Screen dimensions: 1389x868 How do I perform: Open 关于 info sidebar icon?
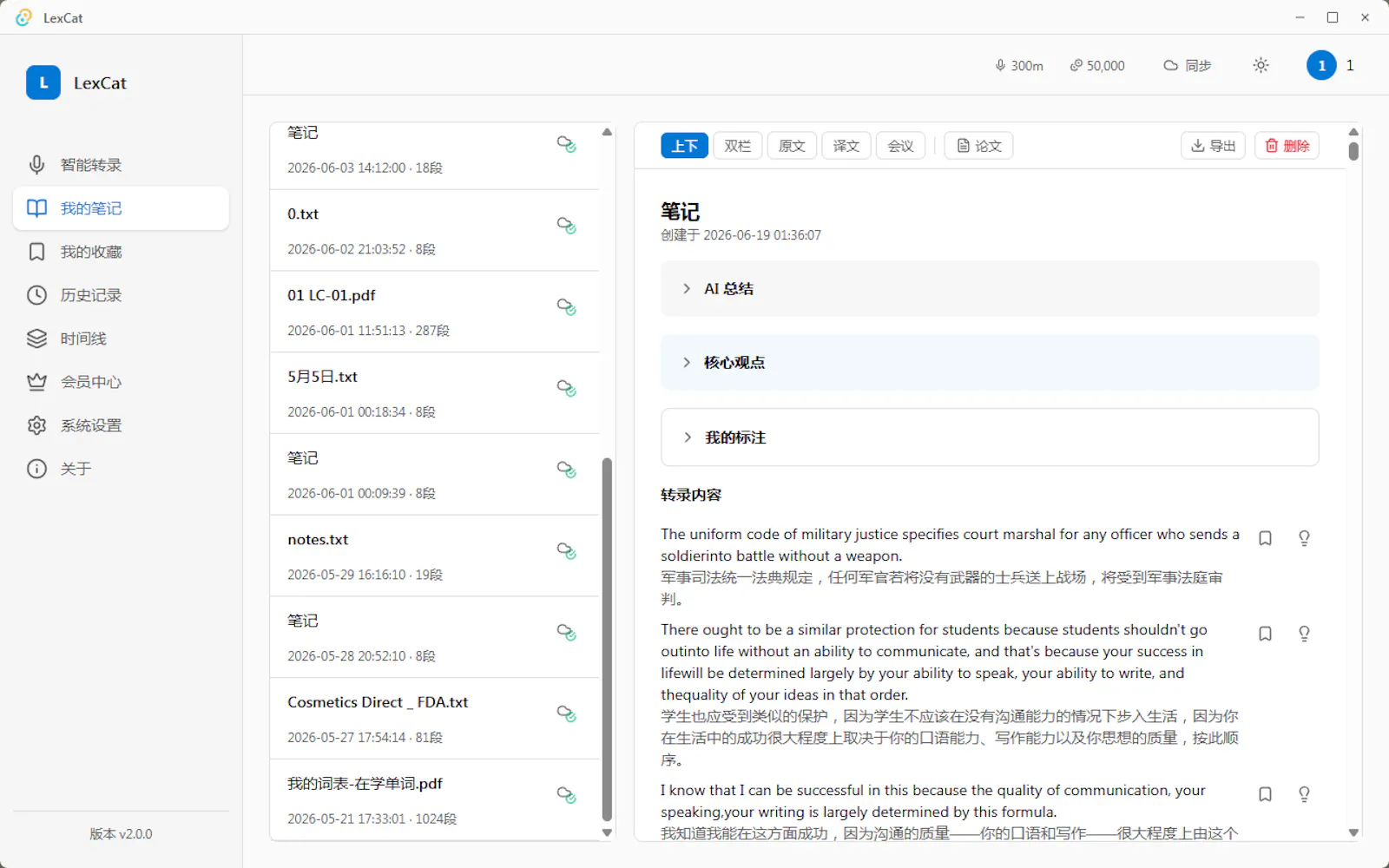36,469
